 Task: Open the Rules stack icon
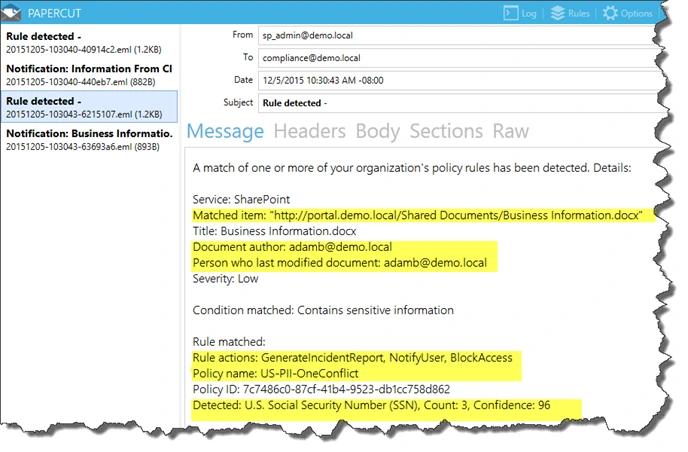(x=558, y=13)
